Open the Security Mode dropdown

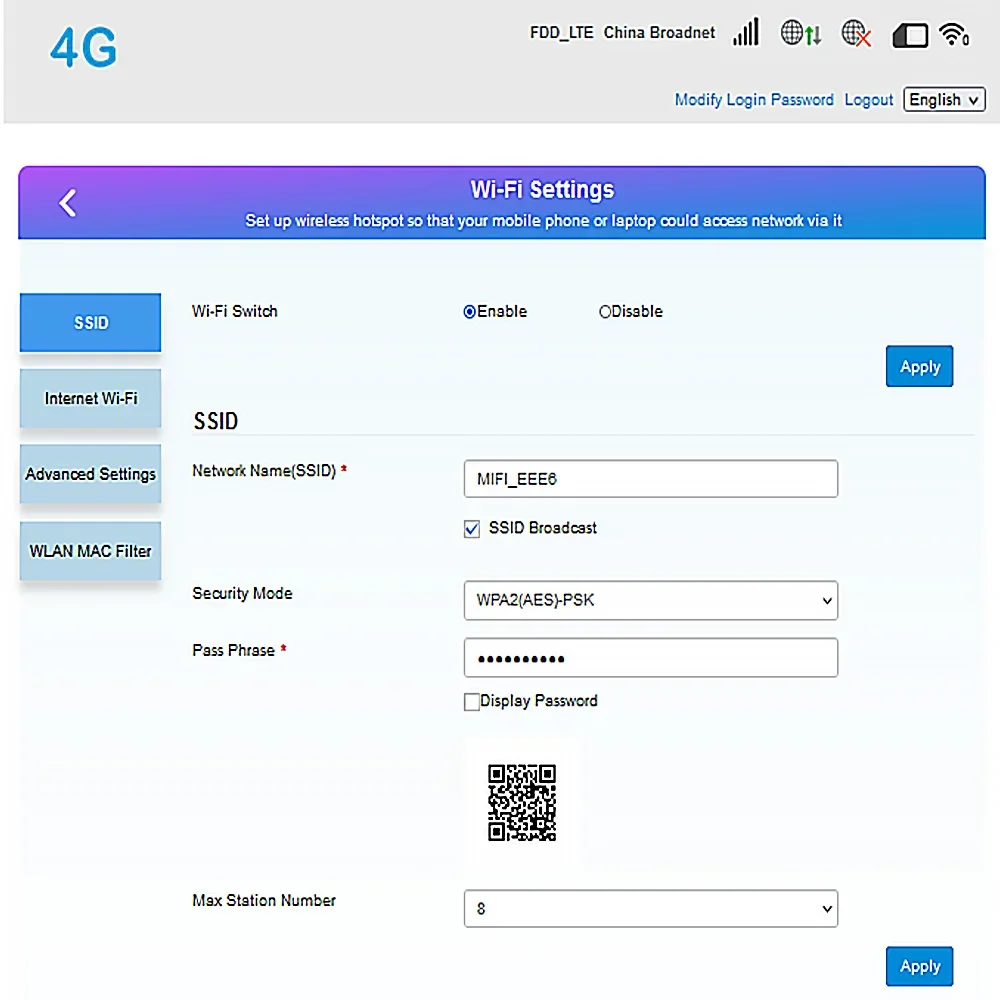tap(650, 601)
